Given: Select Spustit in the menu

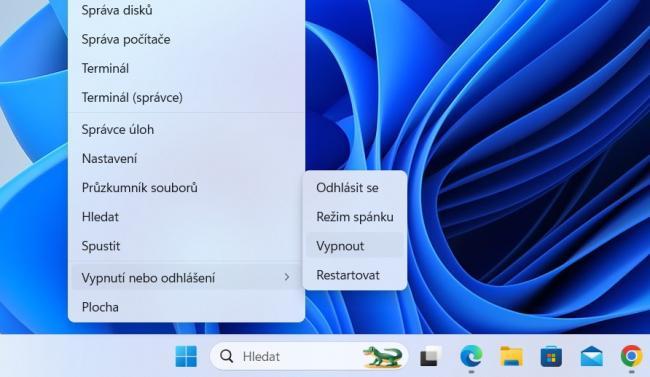Looking at the screenshot, I should click(187, 246).
